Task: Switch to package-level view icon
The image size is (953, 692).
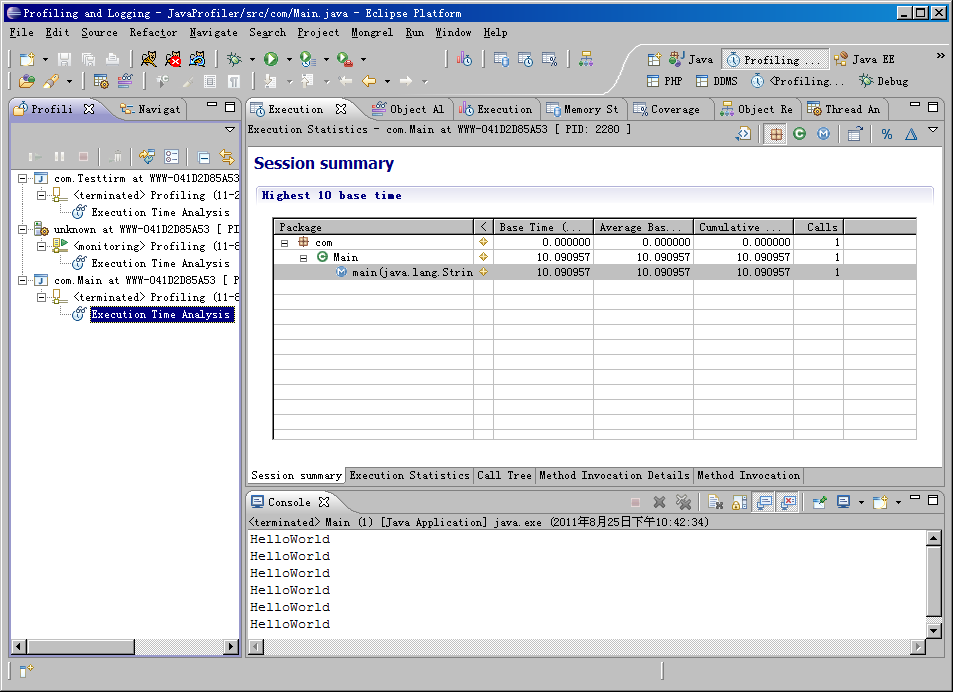Action: click(776, 134)
